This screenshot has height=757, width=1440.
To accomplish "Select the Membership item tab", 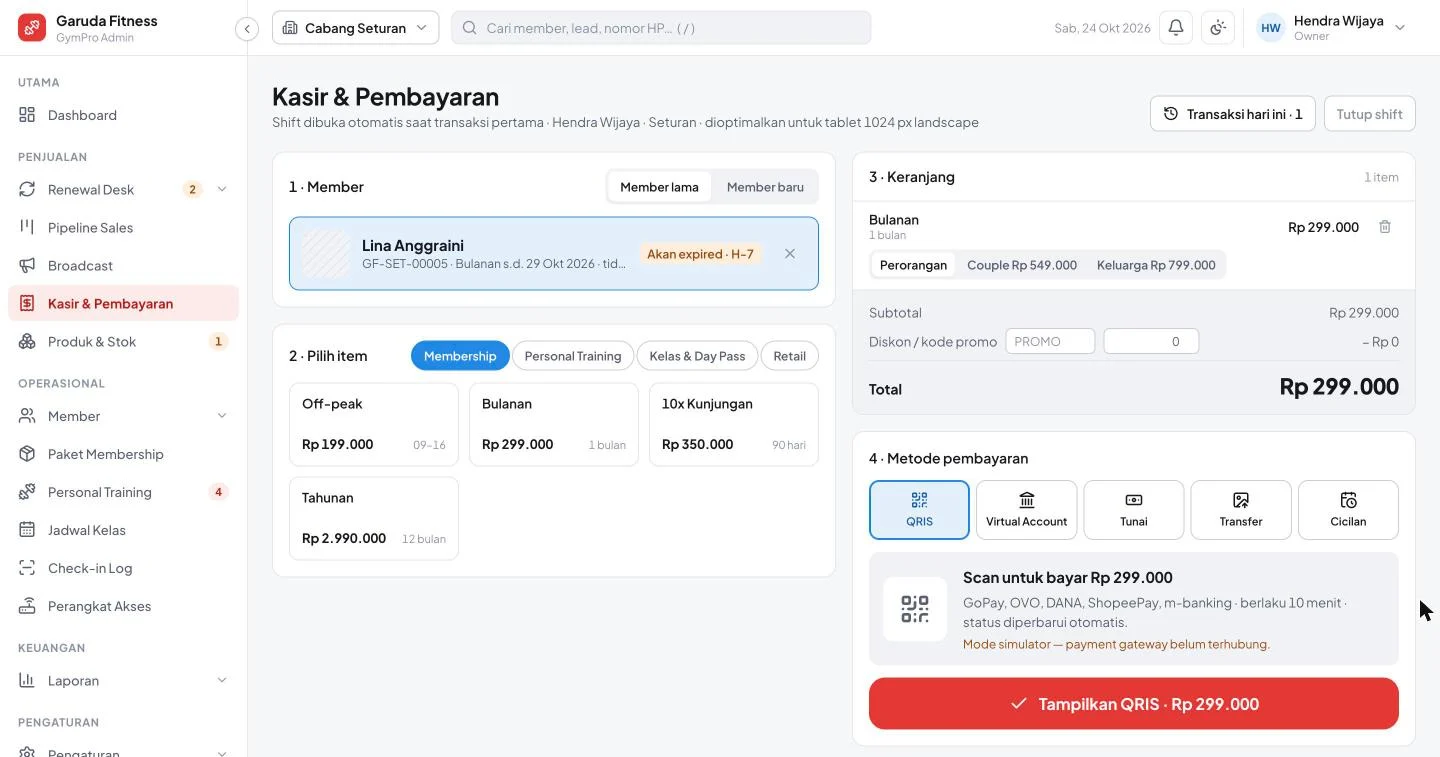I will pos(460,356).
